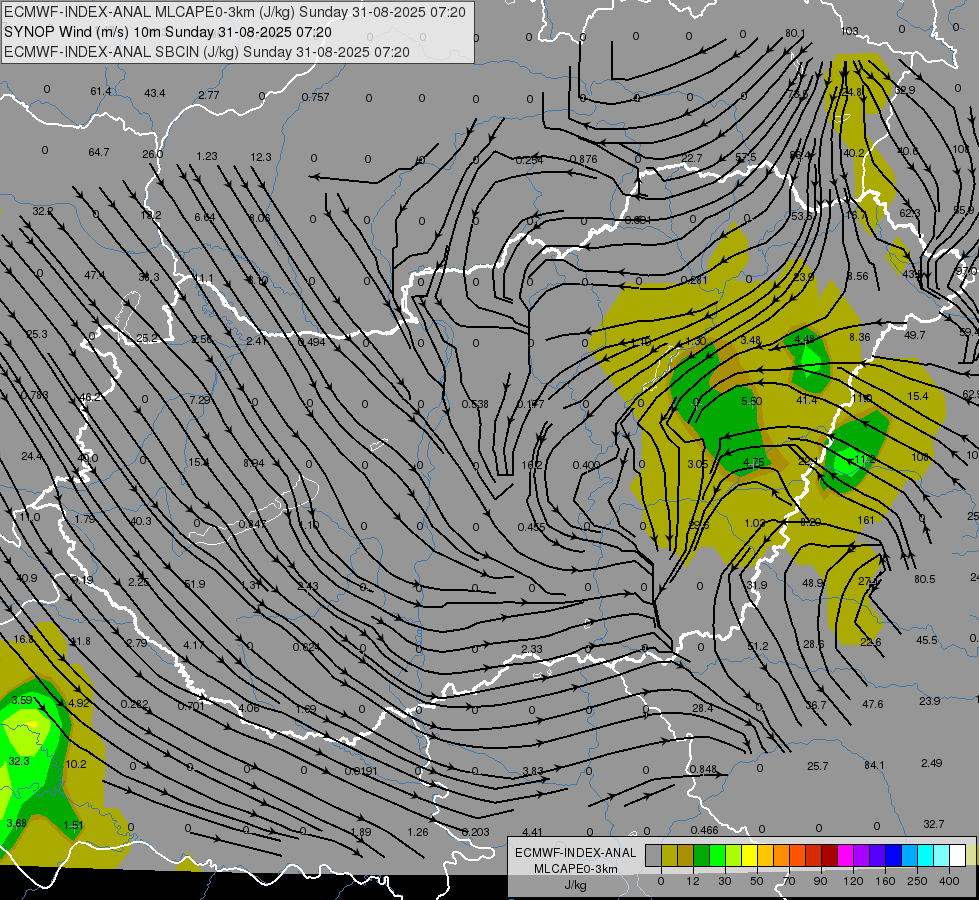
Task: Click the legend title ECMWF-INDEX-ANAL
Action: 576,853
